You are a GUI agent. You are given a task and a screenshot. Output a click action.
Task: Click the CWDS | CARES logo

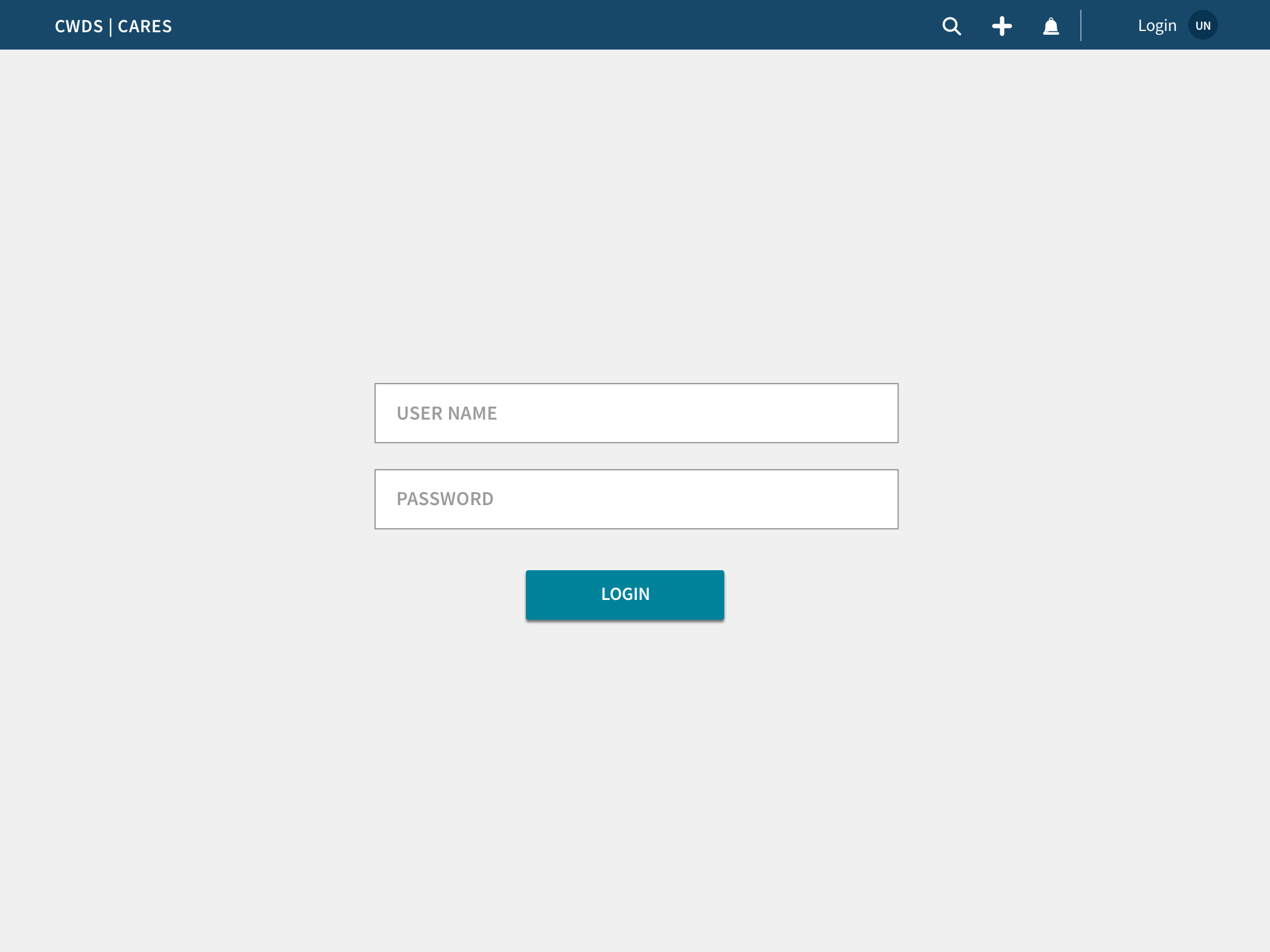point(113,26)
